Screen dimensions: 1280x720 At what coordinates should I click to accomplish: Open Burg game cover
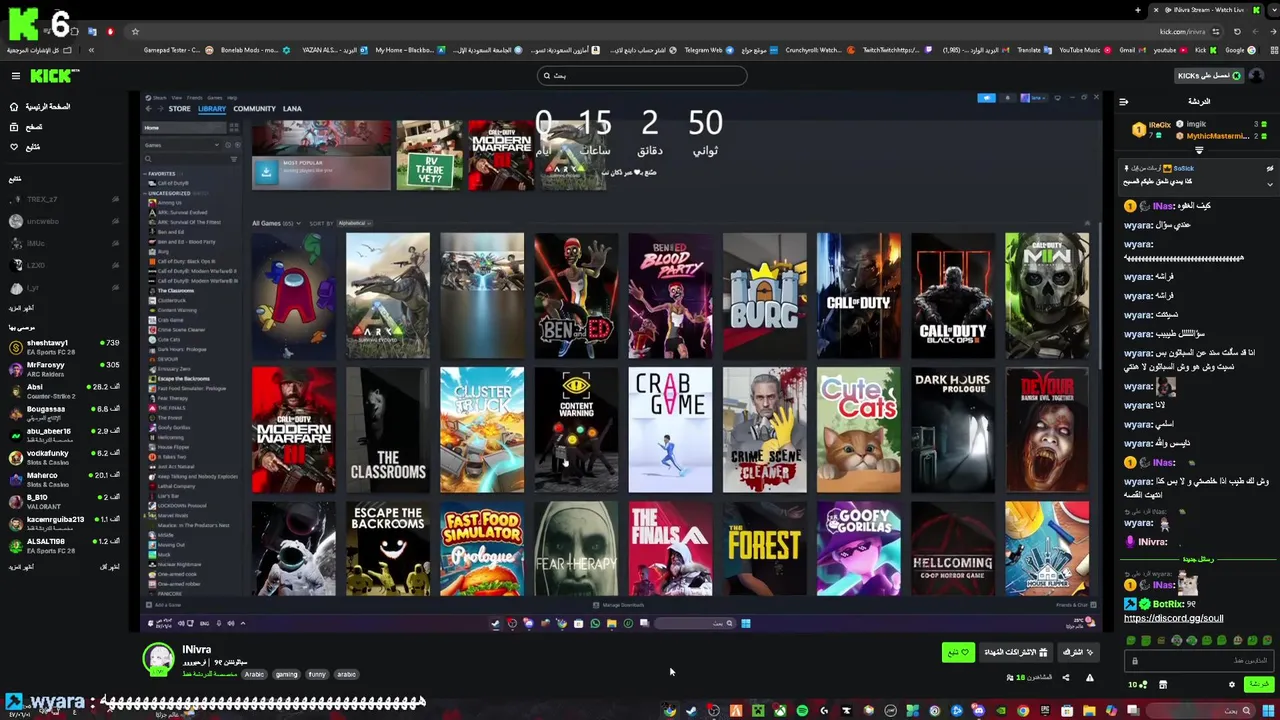click(x=765, y=296)
